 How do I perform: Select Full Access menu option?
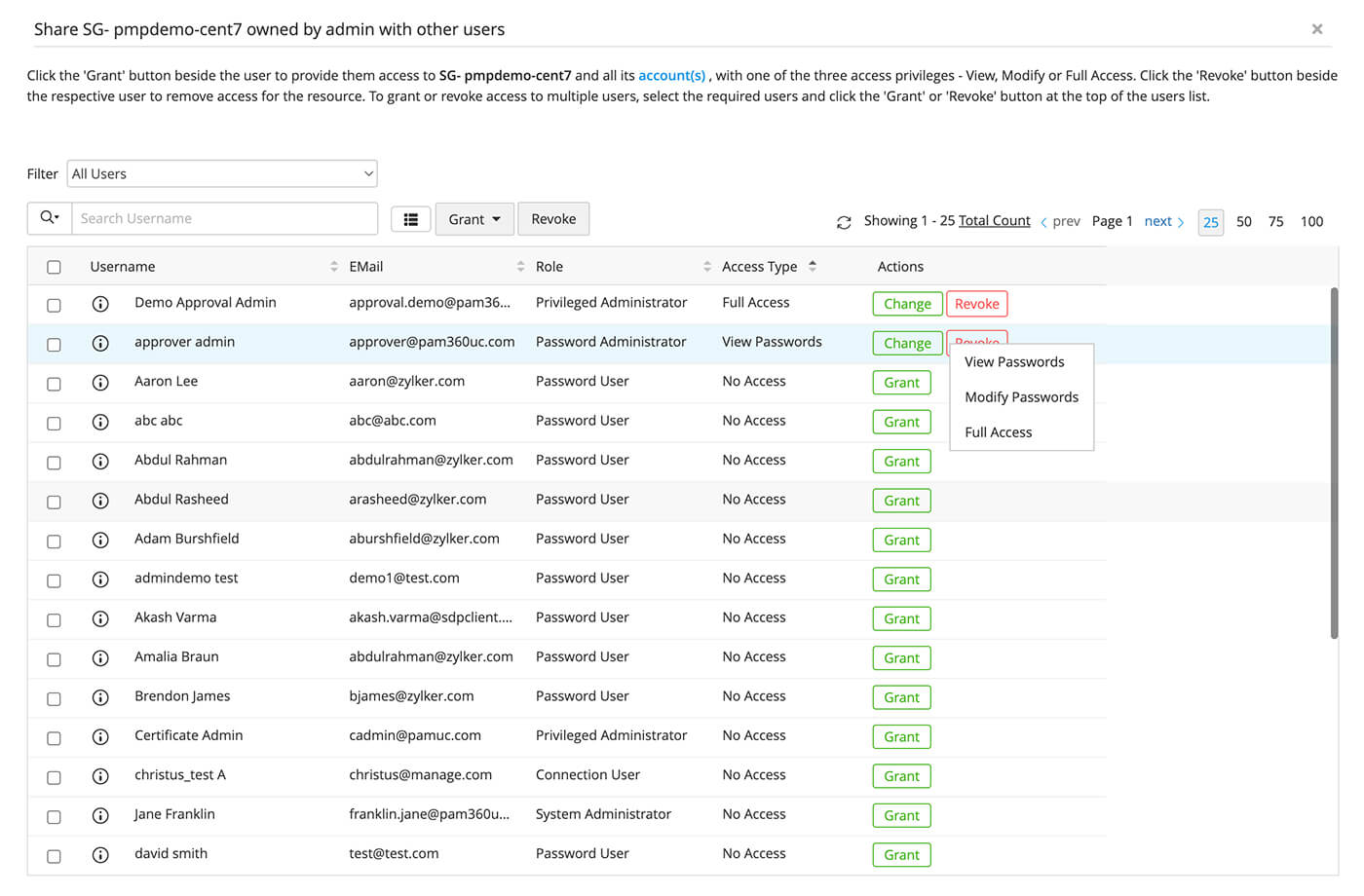click(x=998, y=432)
